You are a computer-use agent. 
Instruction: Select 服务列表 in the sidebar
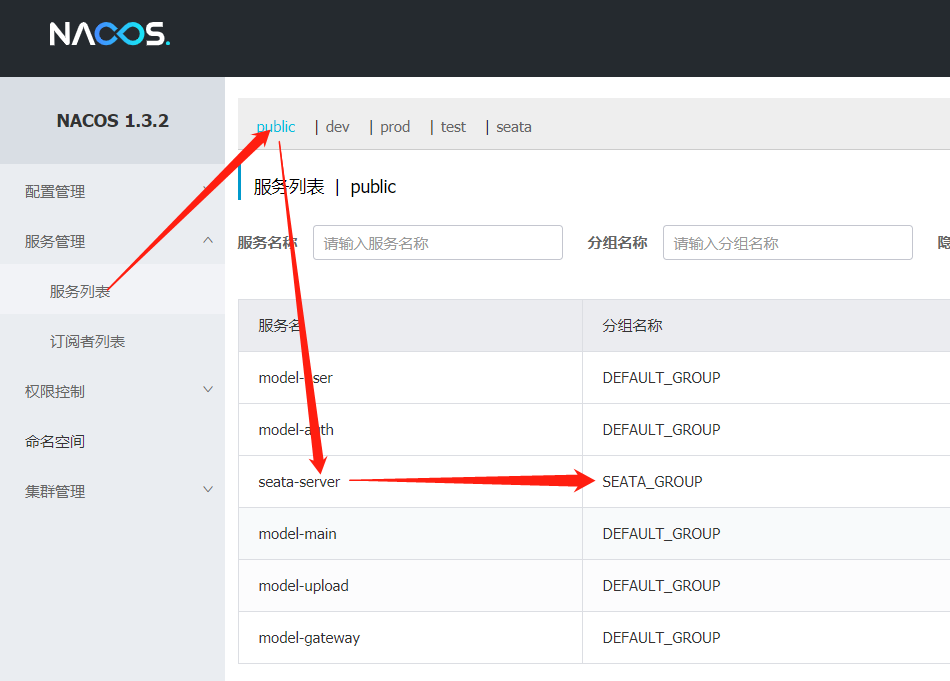pyautogui.click(x=80, y=291)
